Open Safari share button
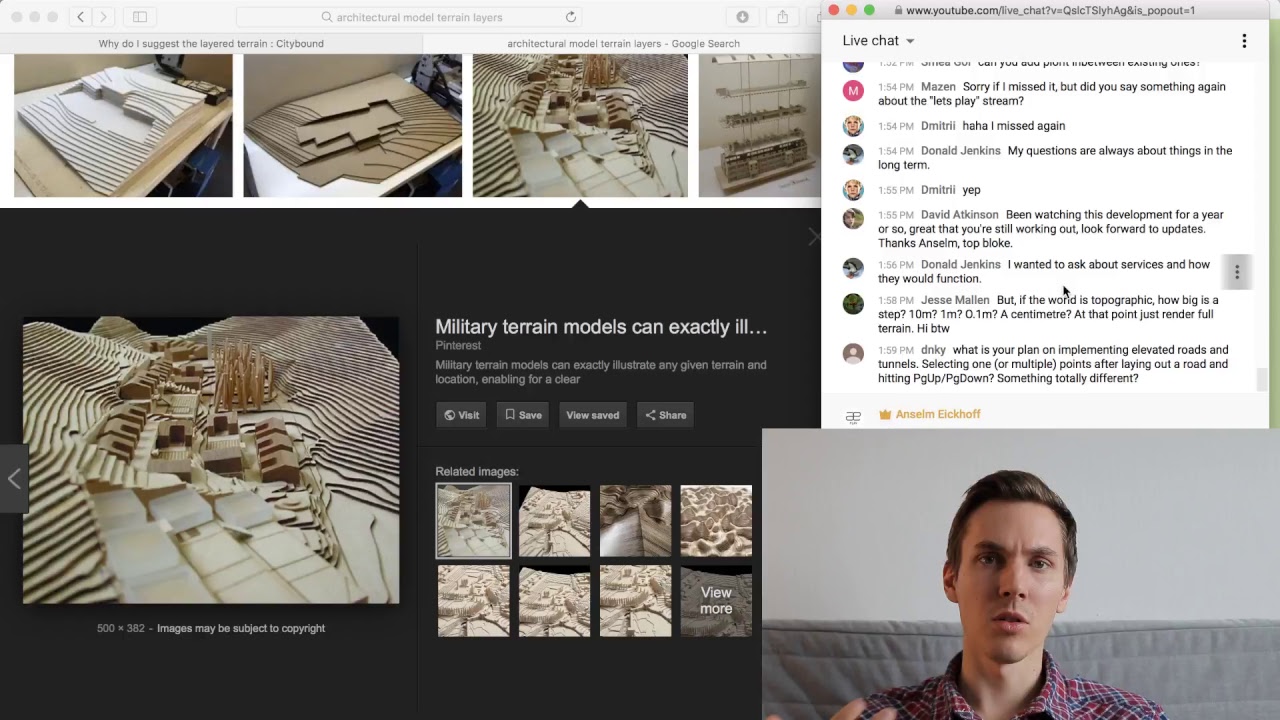The width and height of the screenshot is (1280, 720). [783, 17]
